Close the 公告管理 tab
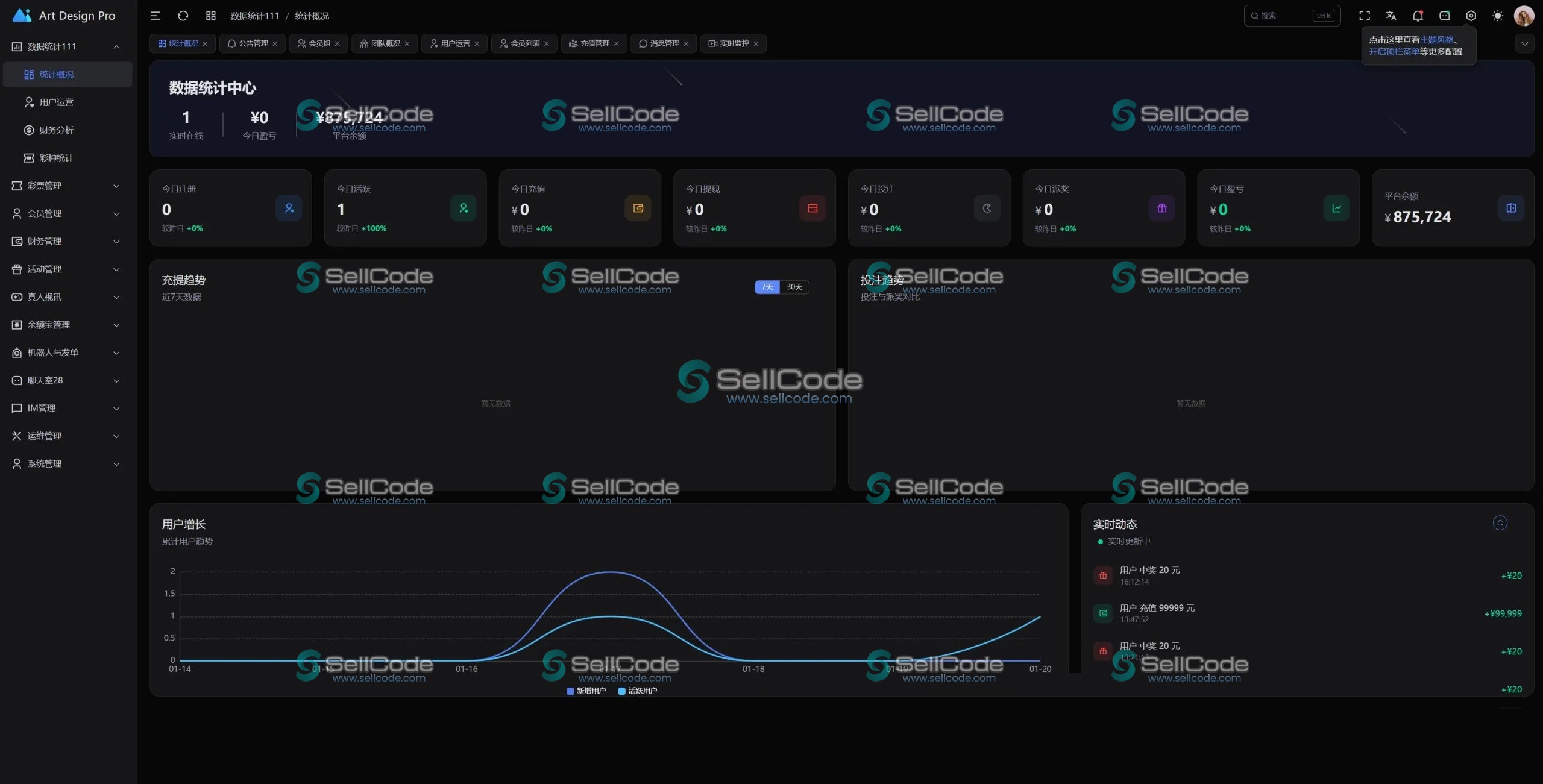Image resolution: width=1543 pixels, height=784 pixels. point(275,43)
